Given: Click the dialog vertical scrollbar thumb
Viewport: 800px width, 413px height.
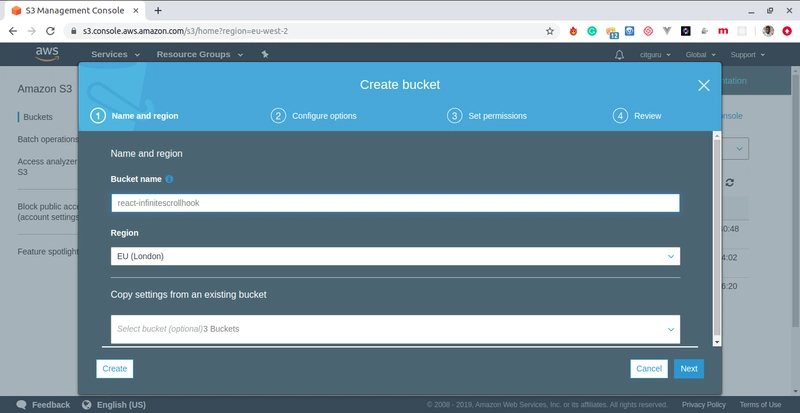Looking at the screenshot, I should pos(717,237).
